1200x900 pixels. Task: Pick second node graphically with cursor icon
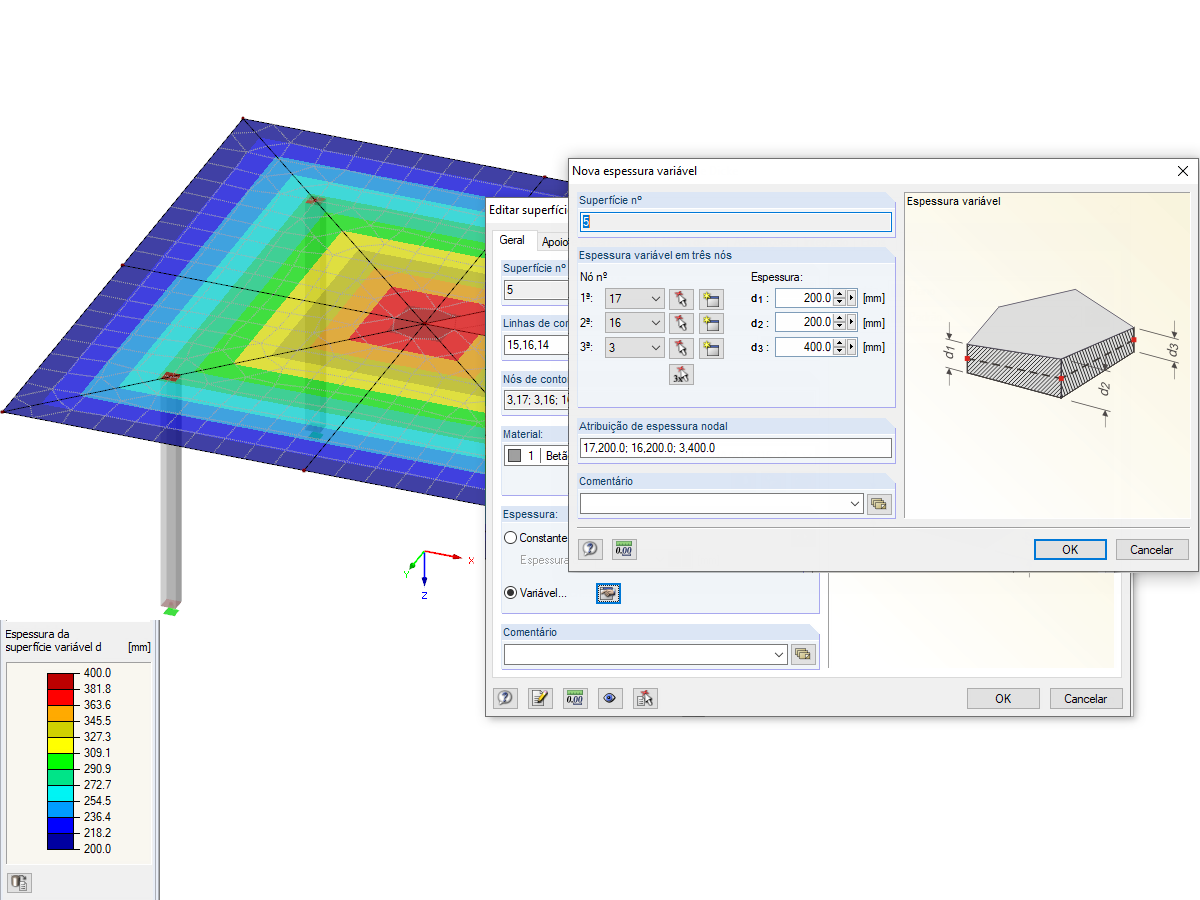tap(681, 323)
